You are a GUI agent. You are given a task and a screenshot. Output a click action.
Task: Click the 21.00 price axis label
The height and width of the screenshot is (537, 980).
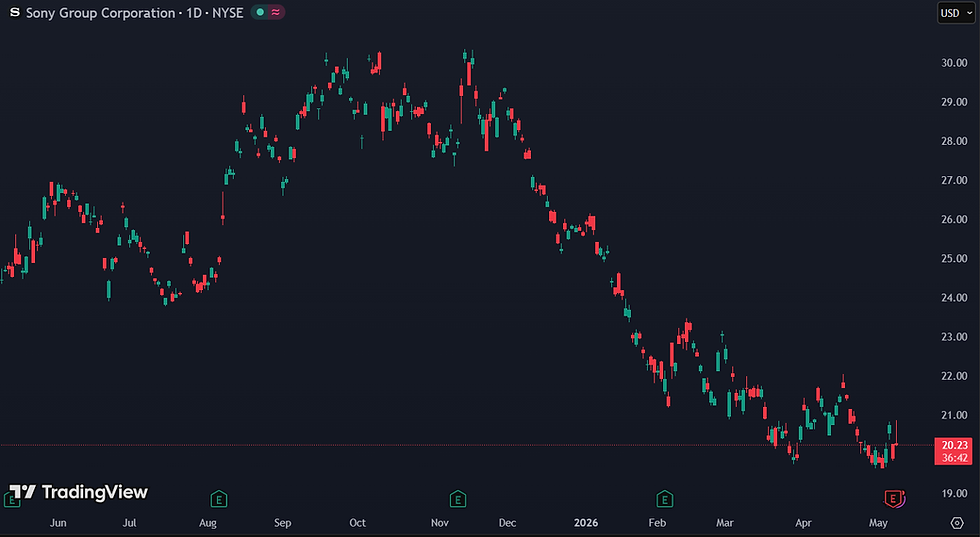[954, 415]
